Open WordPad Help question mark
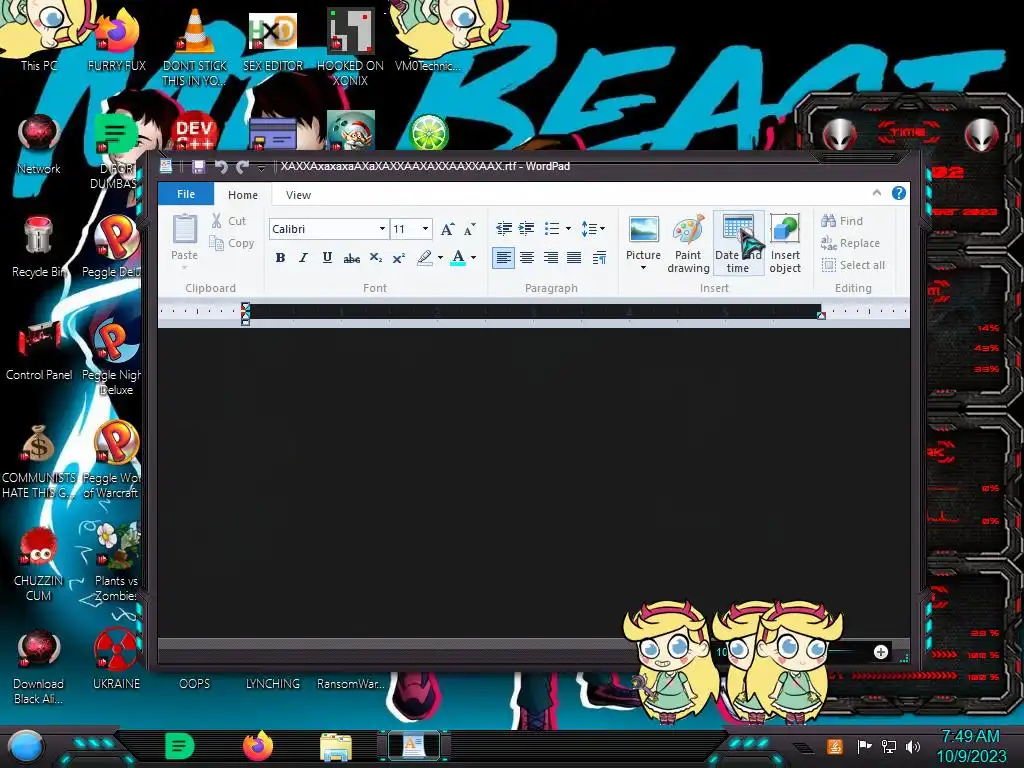The image size is (1024, 768). pos(899,193)
